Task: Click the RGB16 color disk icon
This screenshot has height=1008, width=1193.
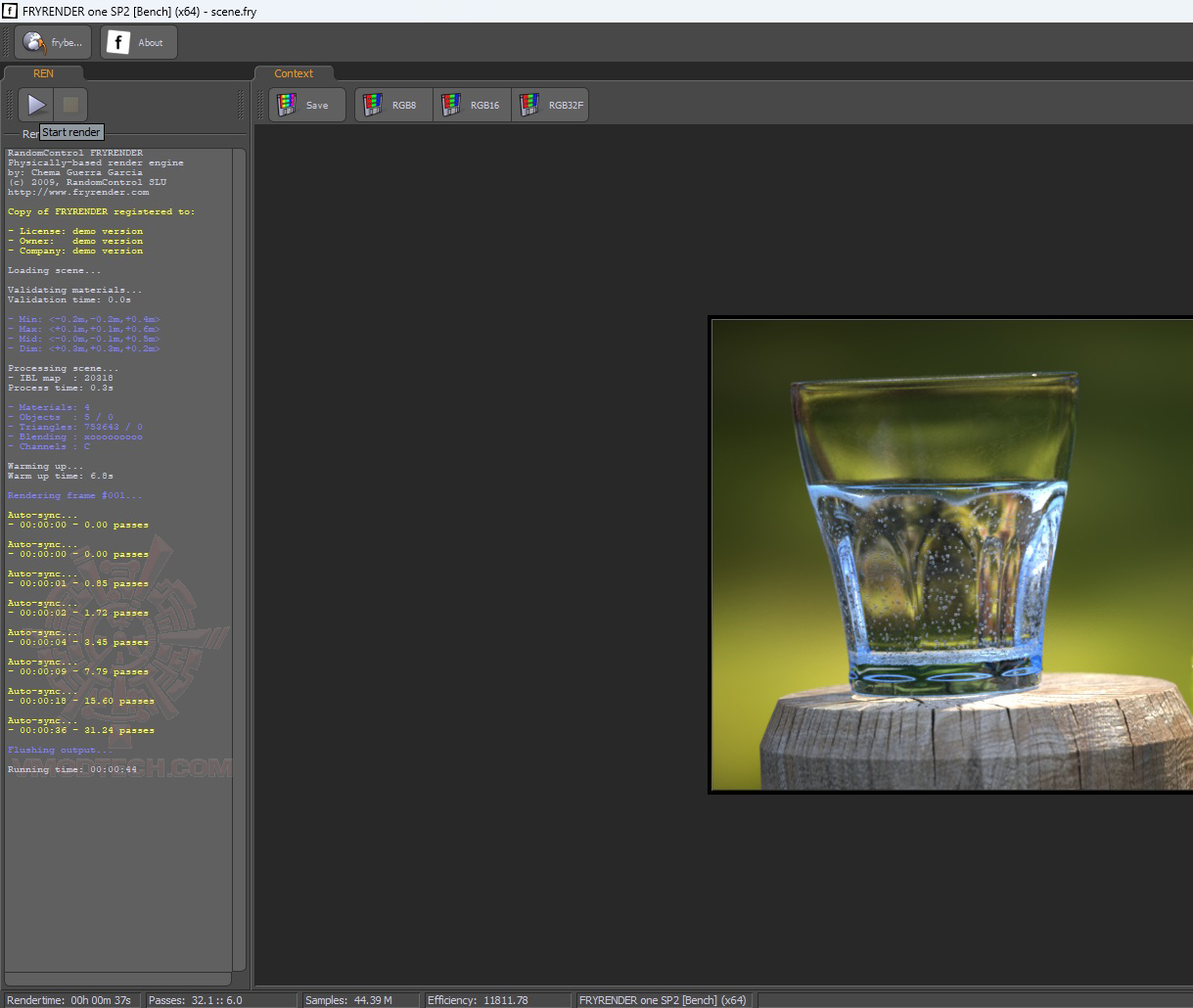Action: [x=450, y=105]
